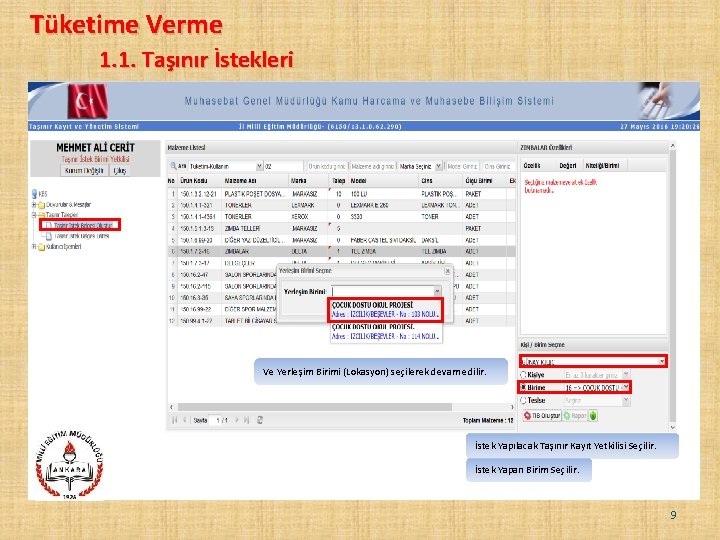This screenshot has height=540, width=720.
Task: Jump to the last page with the pager icon
Action: tap(247, 420)
